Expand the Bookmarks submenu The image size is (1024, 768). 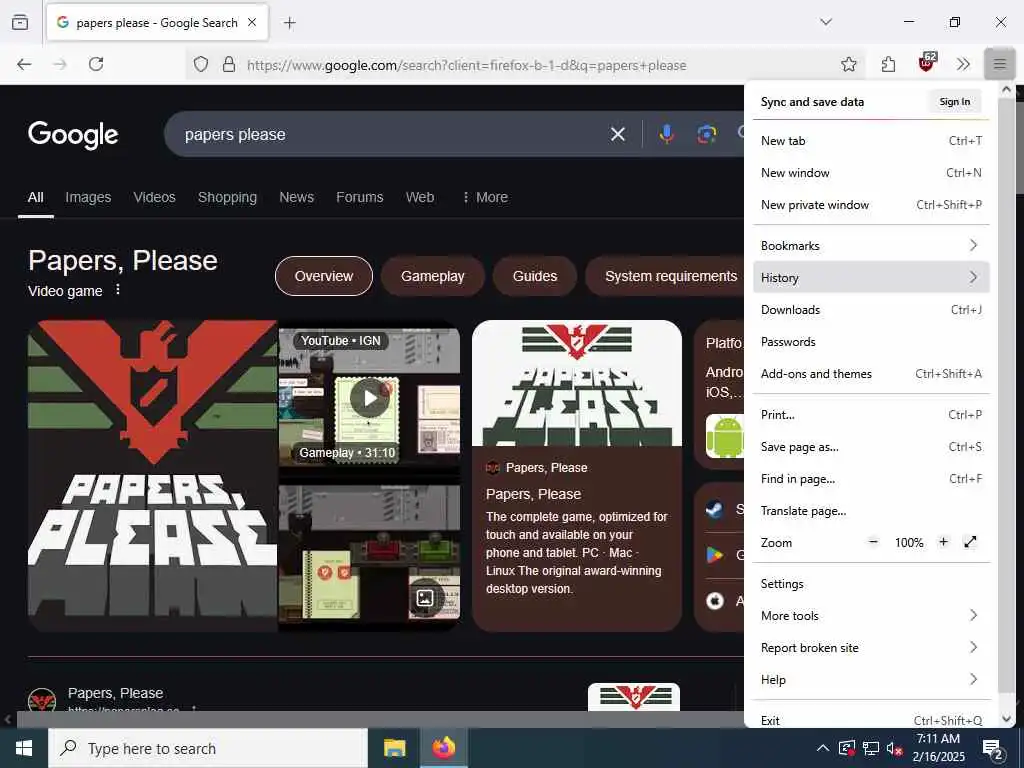pos(871,246)
